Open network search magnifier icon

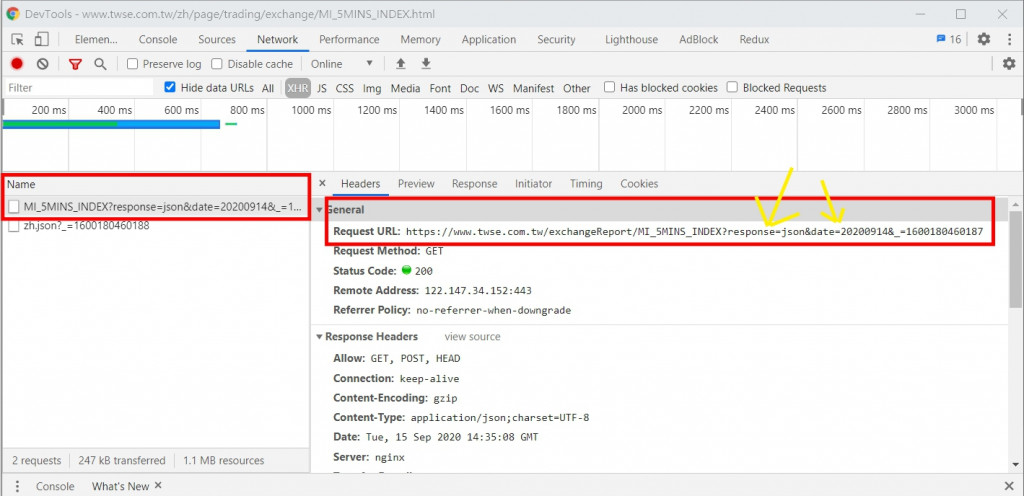point(100,64)
